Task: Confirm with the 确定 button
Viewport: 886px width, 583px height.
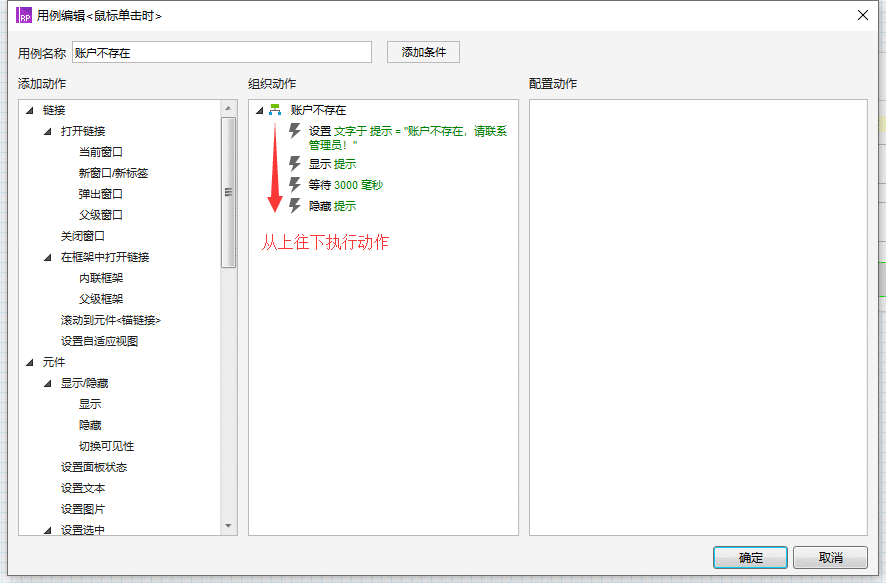Action: pyautogui.click(x=750, y=558)
